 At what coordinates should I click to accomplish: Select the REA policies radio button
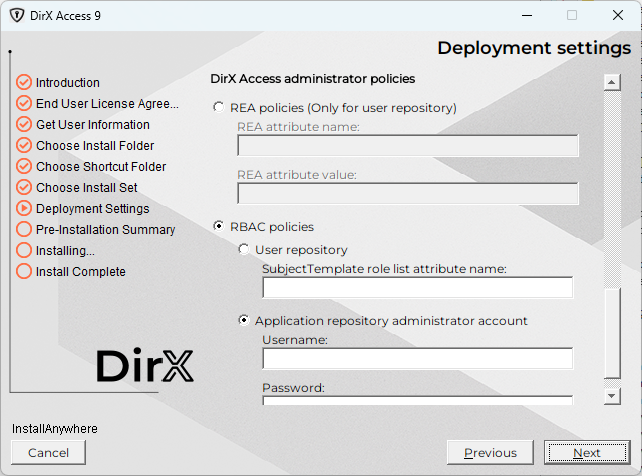[219, 108]
